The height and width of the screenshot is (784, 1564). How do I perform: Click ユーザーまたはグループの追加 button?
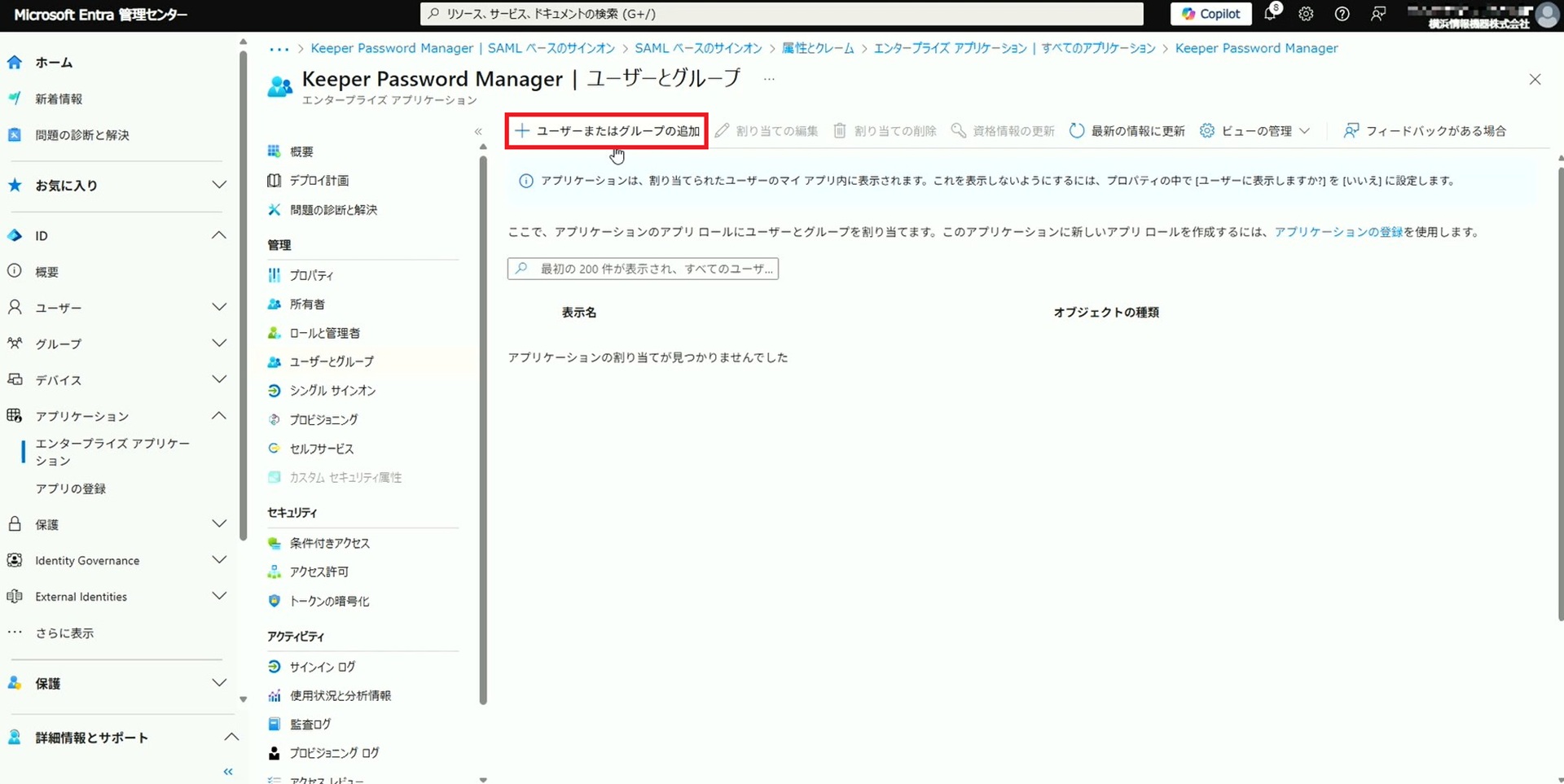click(x=607, y=131)
